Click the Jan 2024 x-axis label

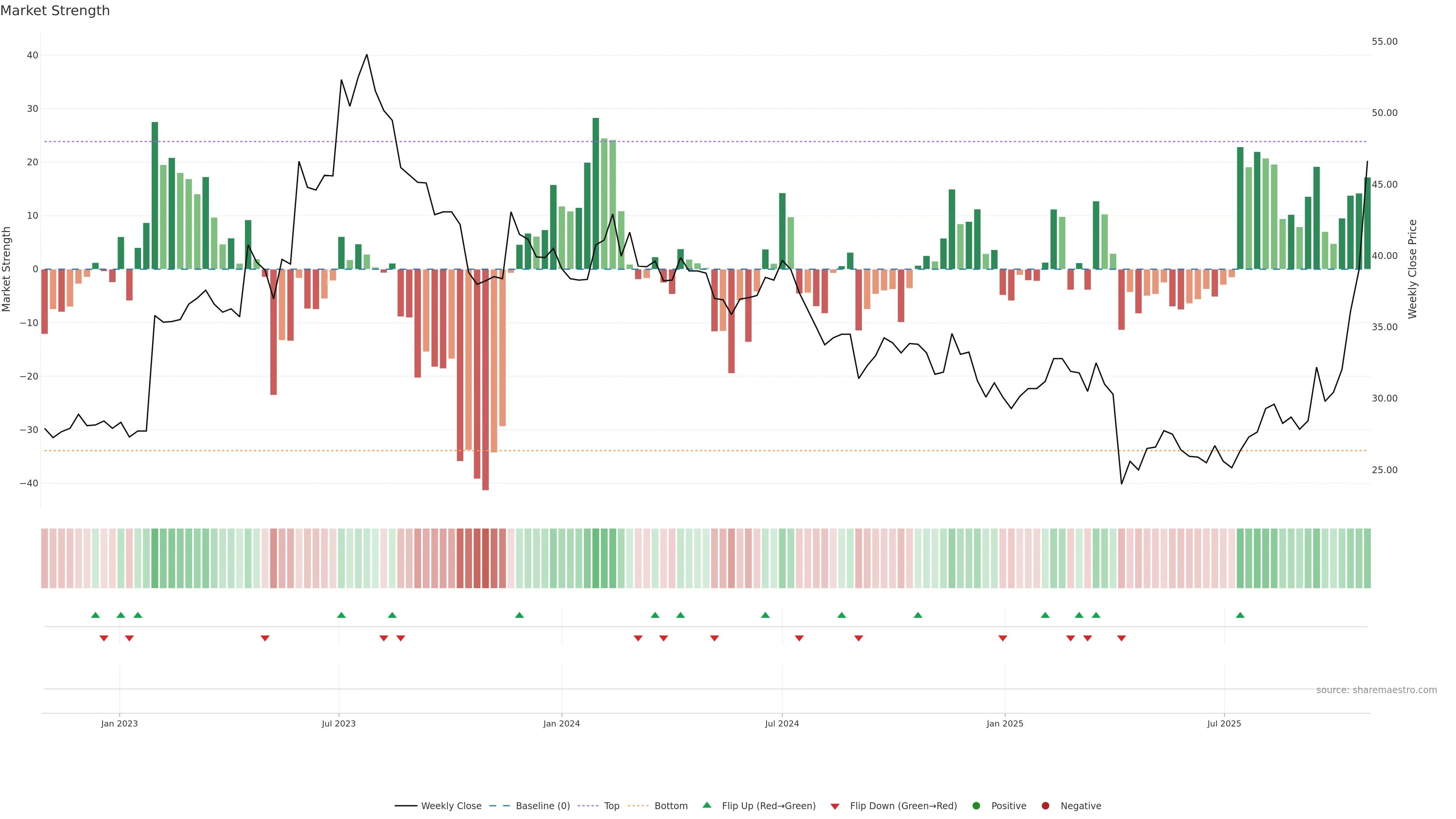pyautogui.click(x=561, y=723)
